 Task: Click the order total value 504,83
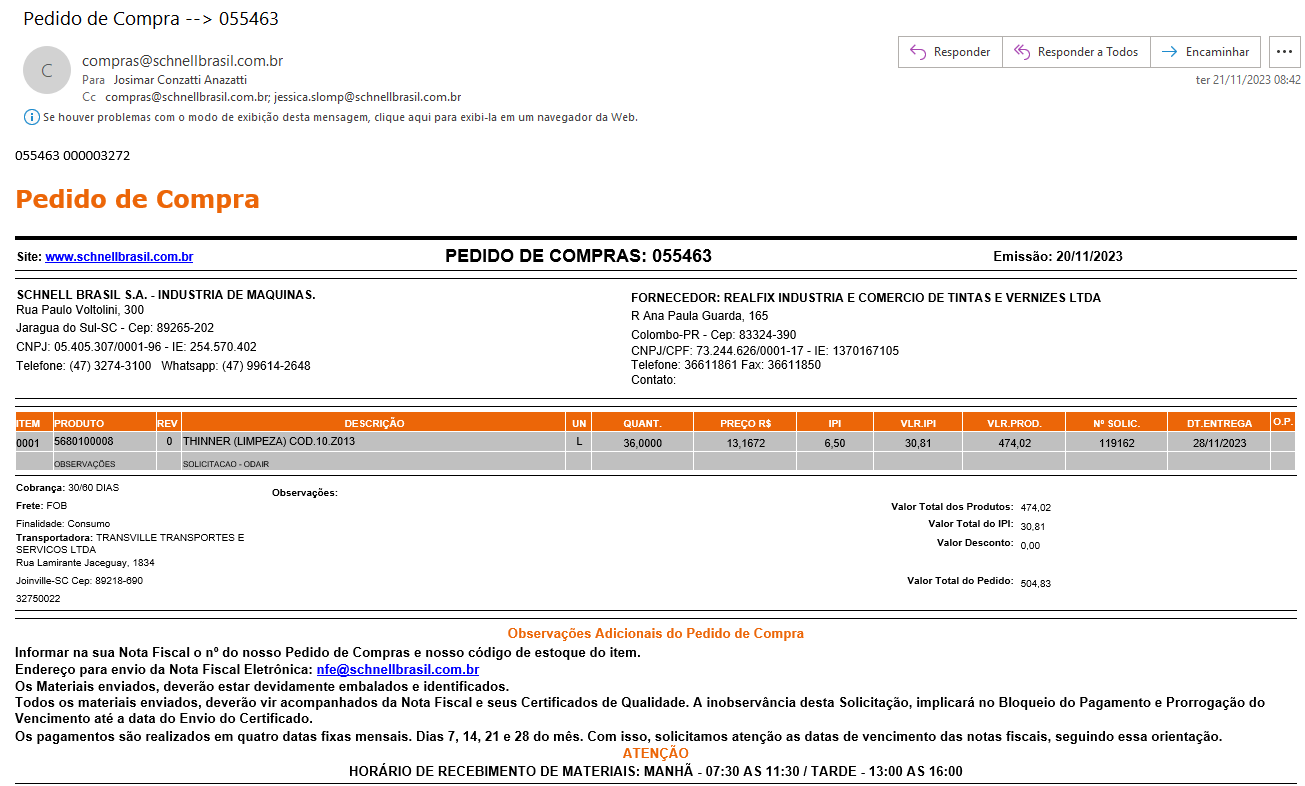click(x=1035, y=583)
